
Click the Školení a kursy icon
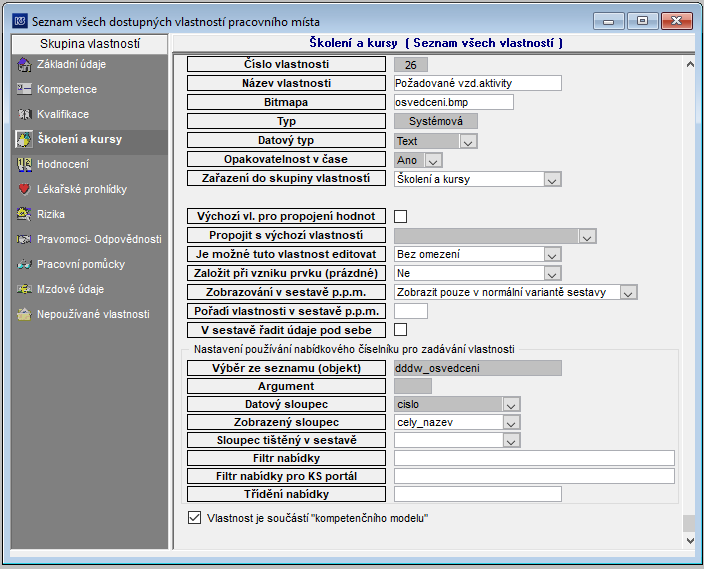[x=24, y=139]
